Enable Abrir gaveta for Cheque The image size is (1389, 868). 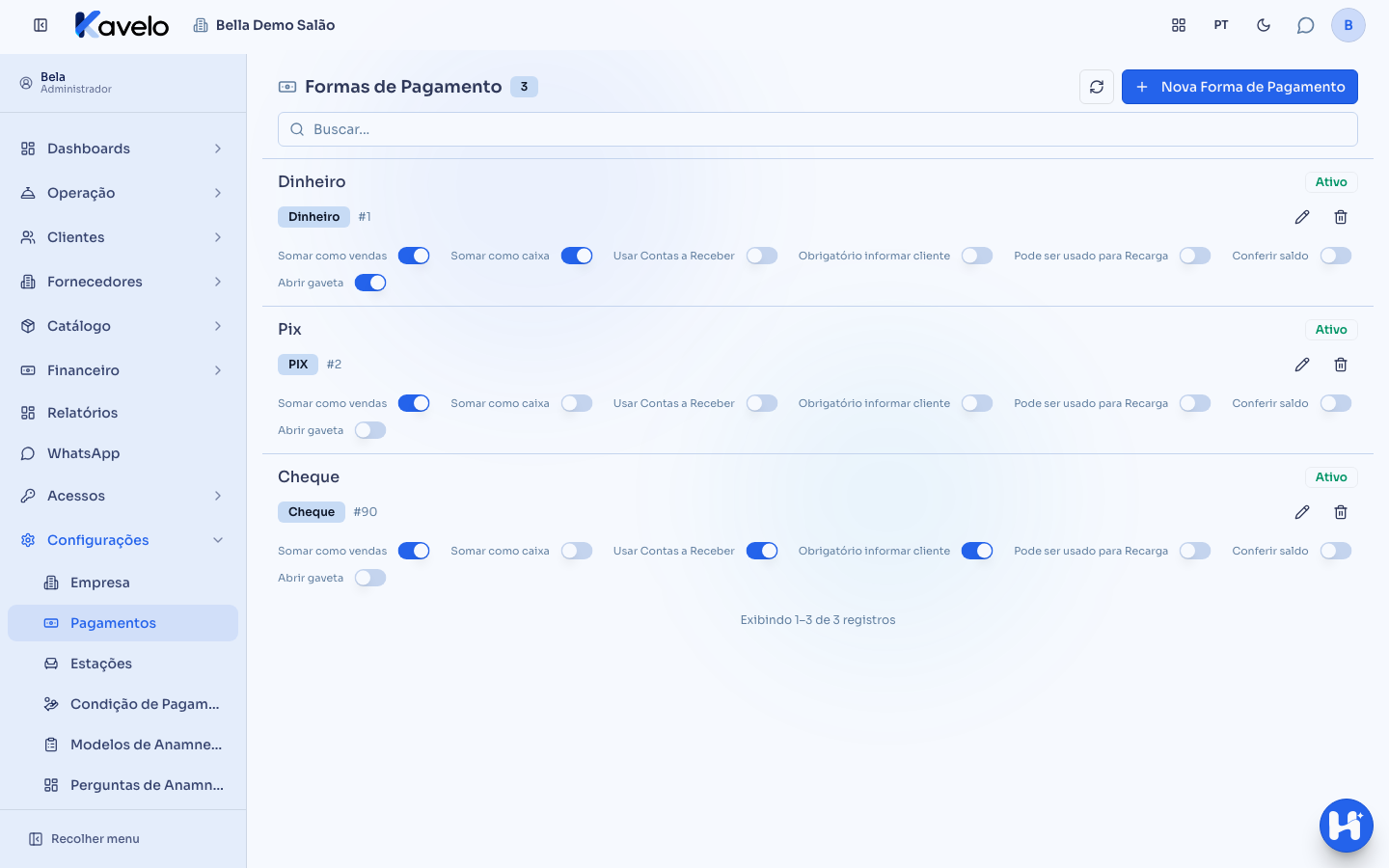370,578
